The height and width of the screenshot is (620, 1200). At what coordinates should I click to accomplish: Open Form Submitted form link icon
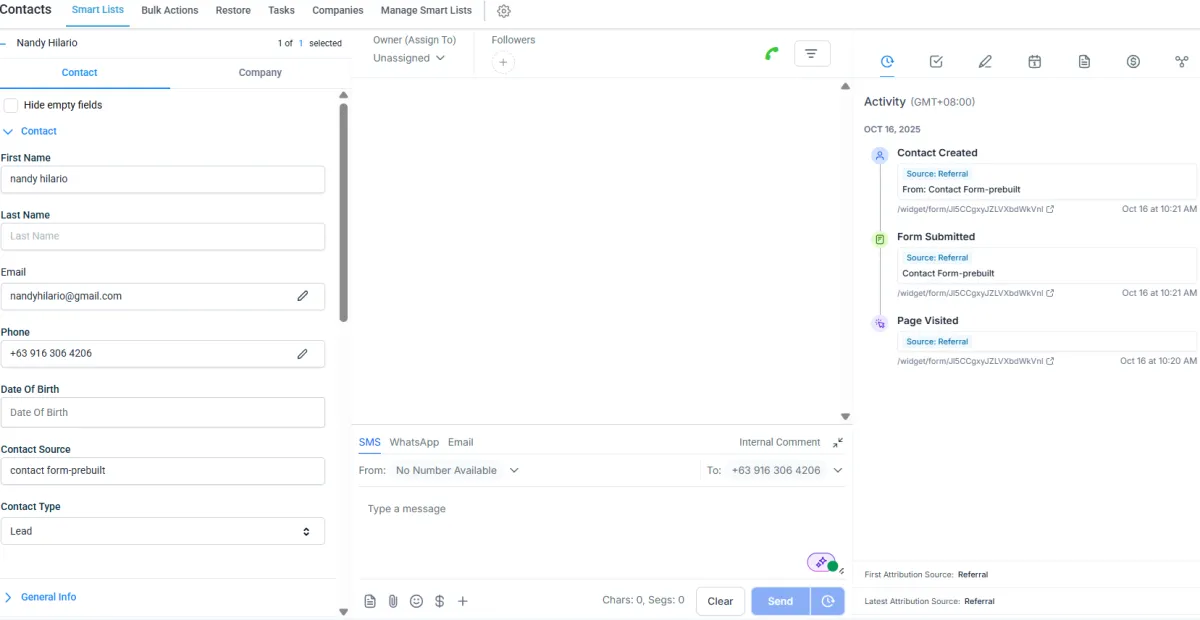tap(1050, 293)
